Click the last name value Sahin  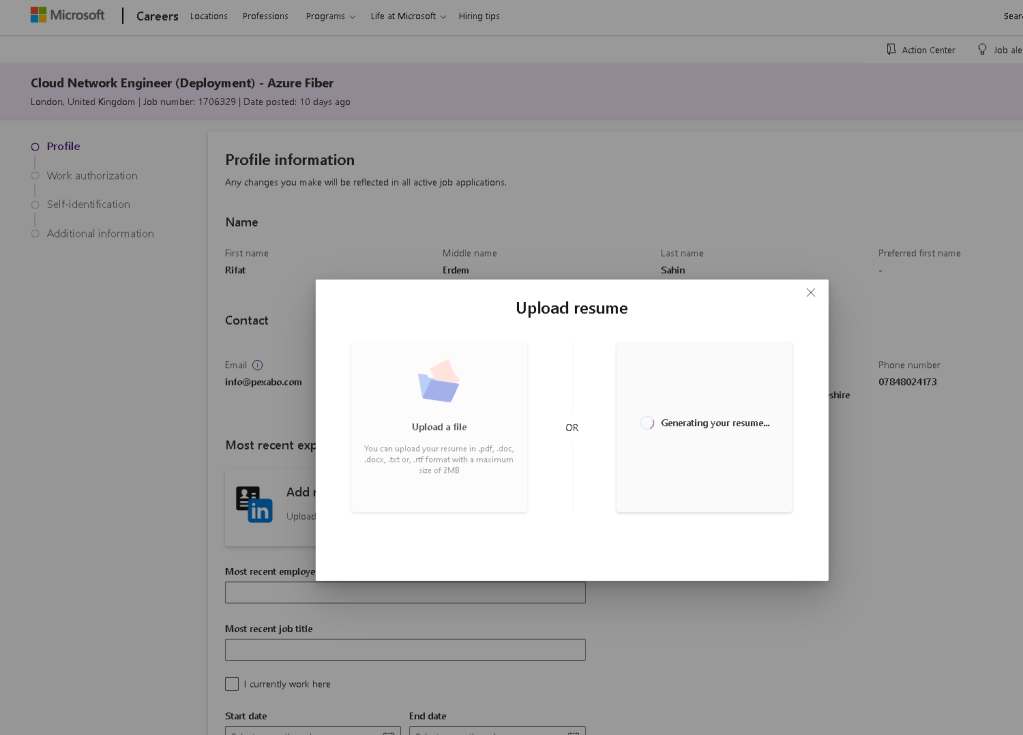673,271
